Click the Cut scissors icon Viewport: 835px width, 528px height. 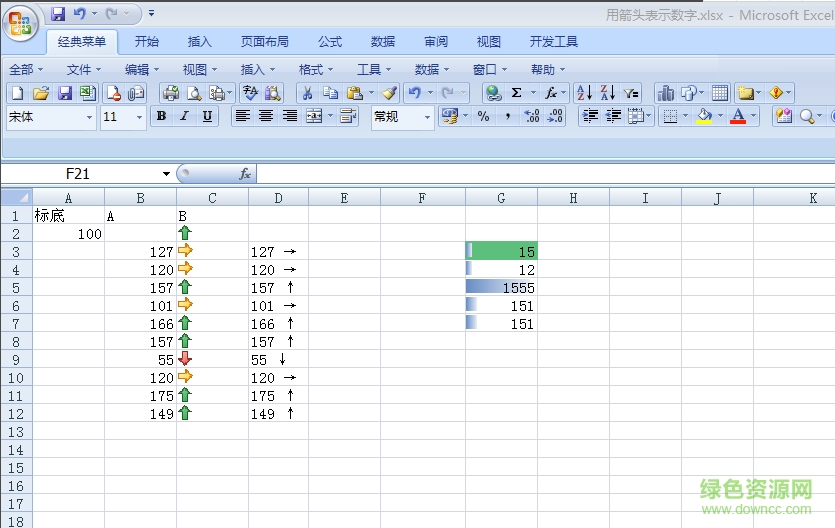tap(307, 93)
